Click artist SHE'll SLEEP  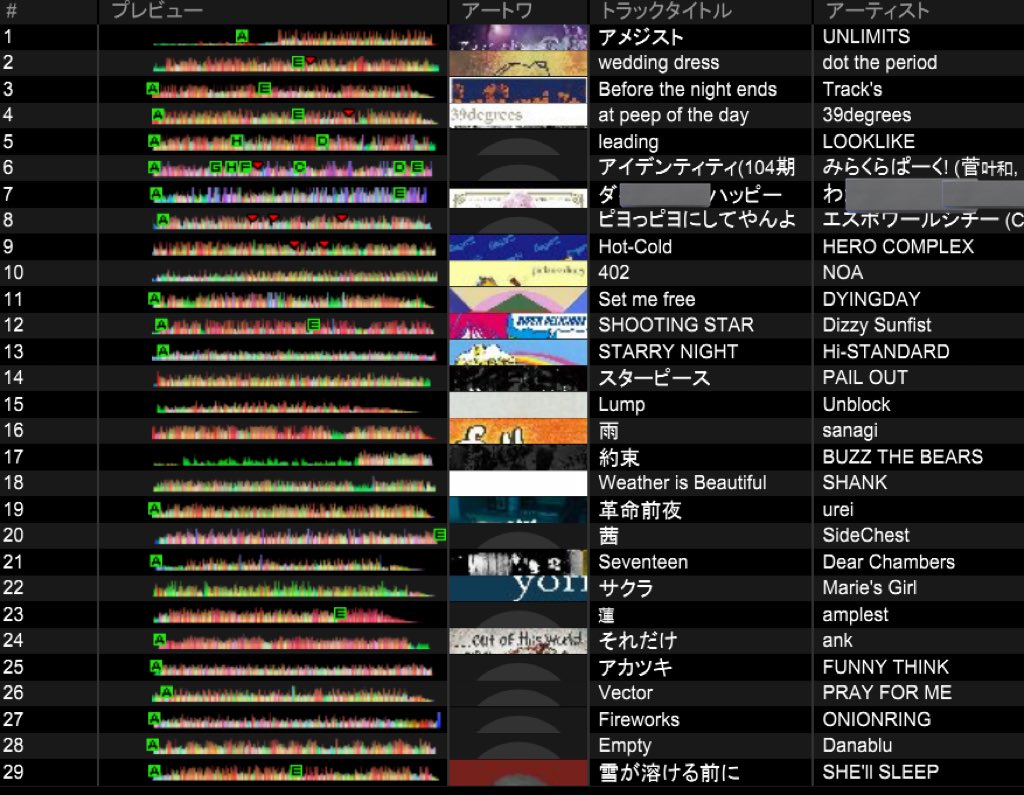880,772
